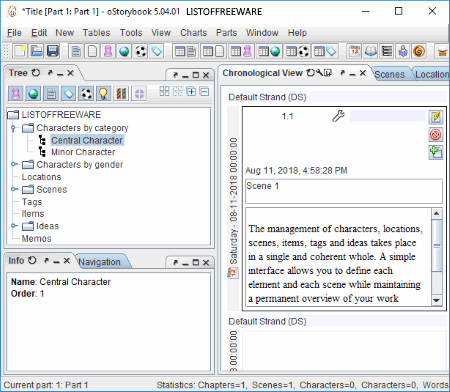The image size is (450, 392).
Task: Toggle tags filter in Tree panel
Action: pos(68,94)
